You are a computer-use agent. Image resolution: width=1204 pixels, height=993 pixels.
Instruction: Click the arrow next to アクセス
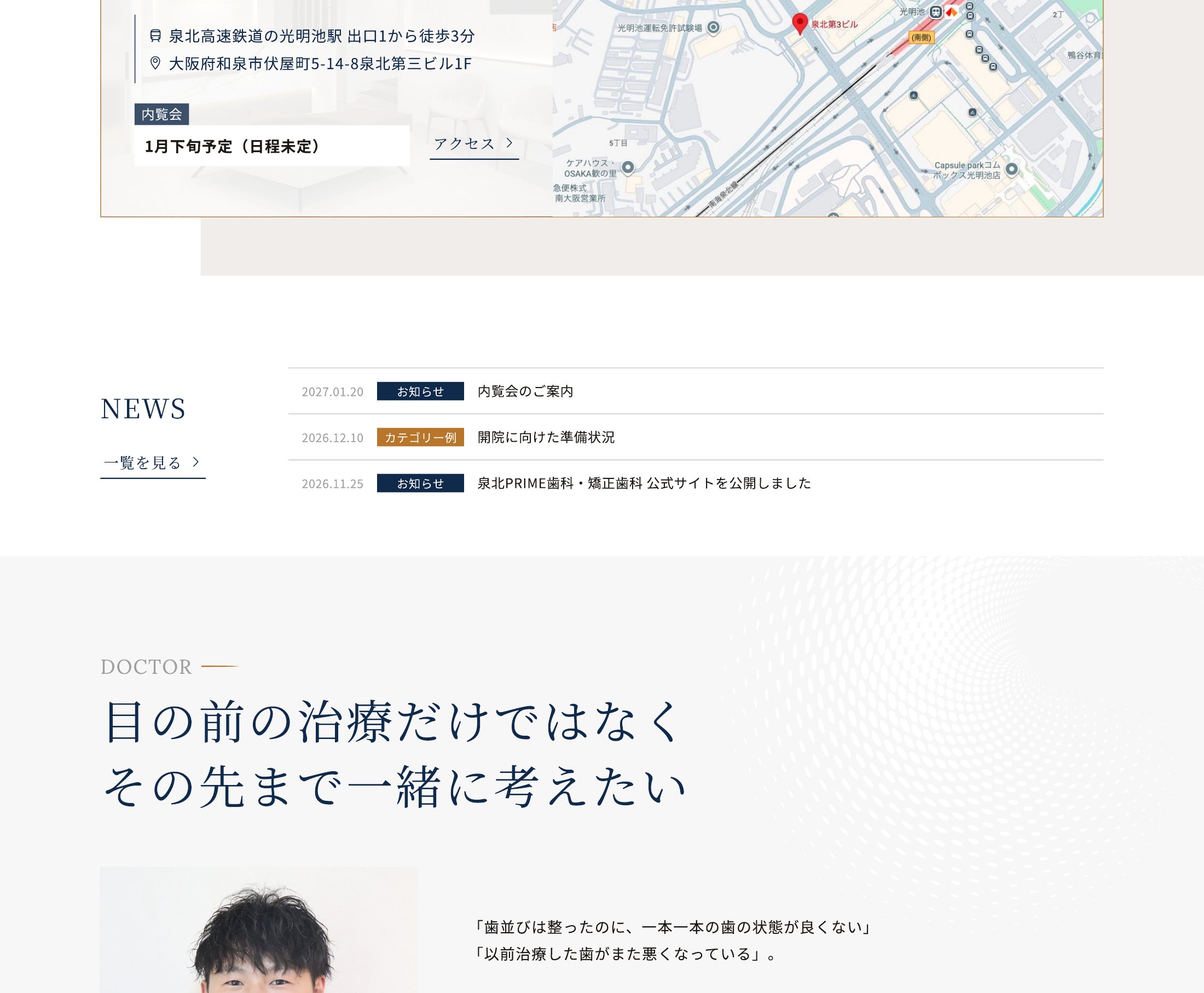510,143
